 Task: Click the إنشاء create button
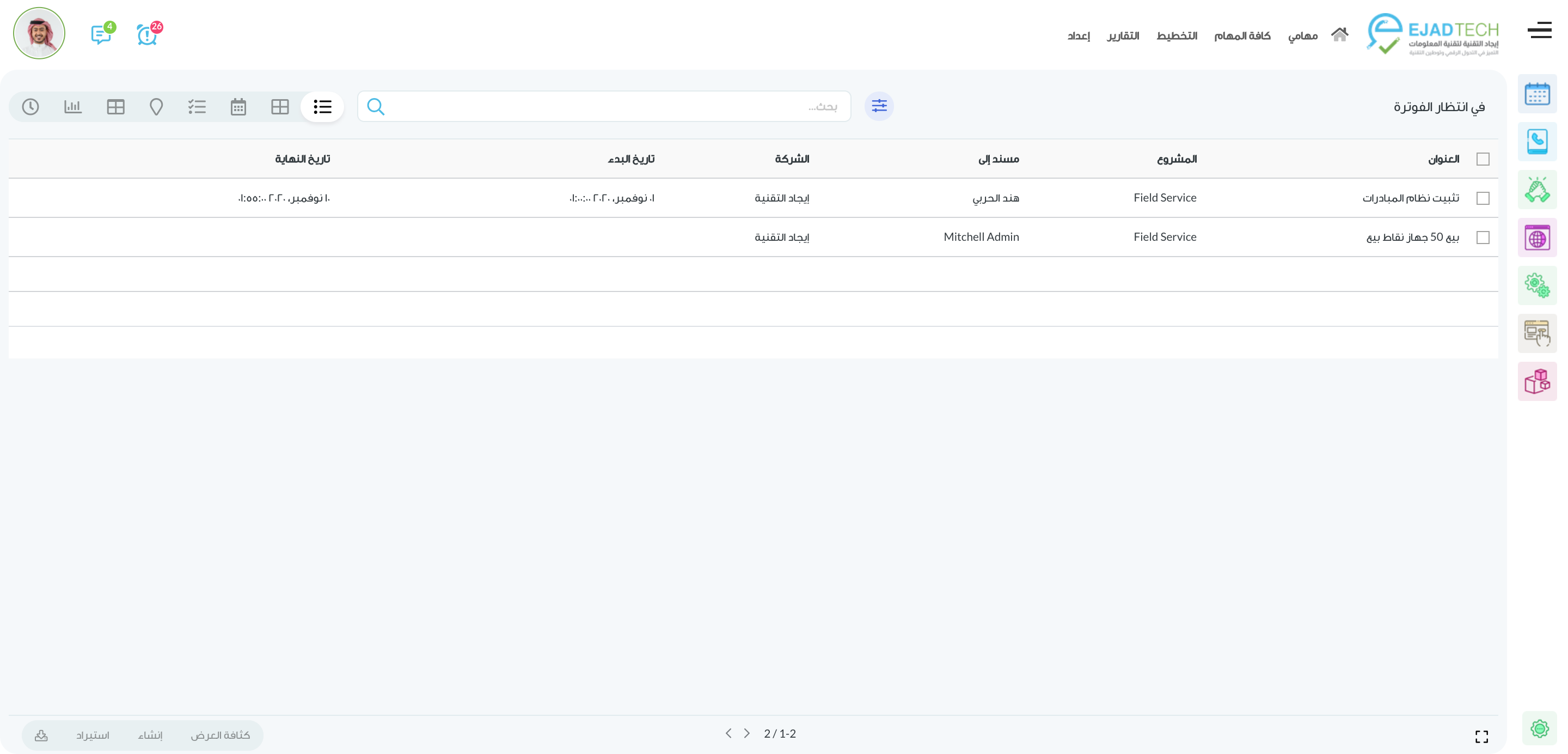(x=150, y=735)
